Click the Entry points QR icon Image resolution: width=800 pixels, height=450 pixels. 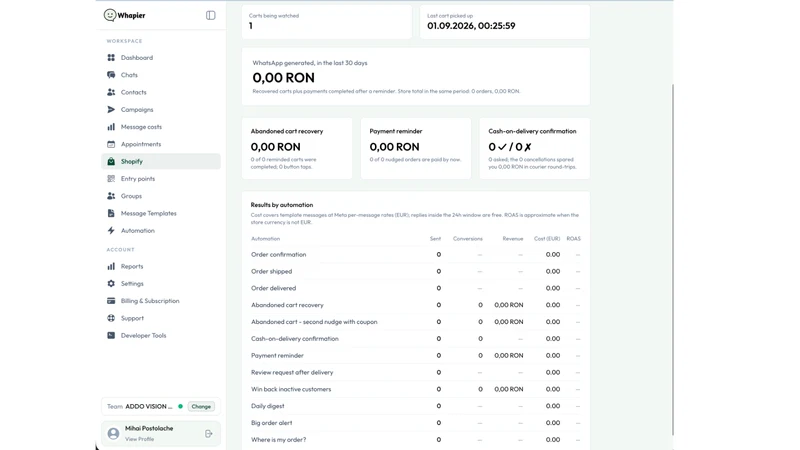click(111, 179)
